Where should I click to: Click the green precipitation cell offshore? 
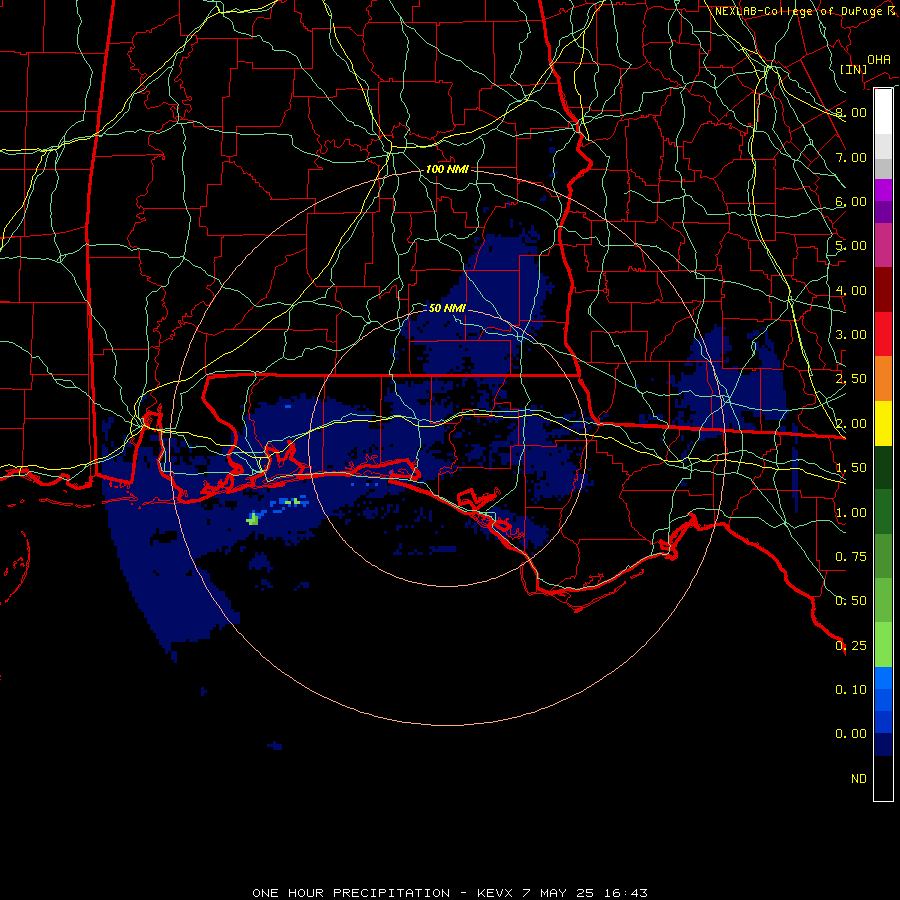pos(253,519)
